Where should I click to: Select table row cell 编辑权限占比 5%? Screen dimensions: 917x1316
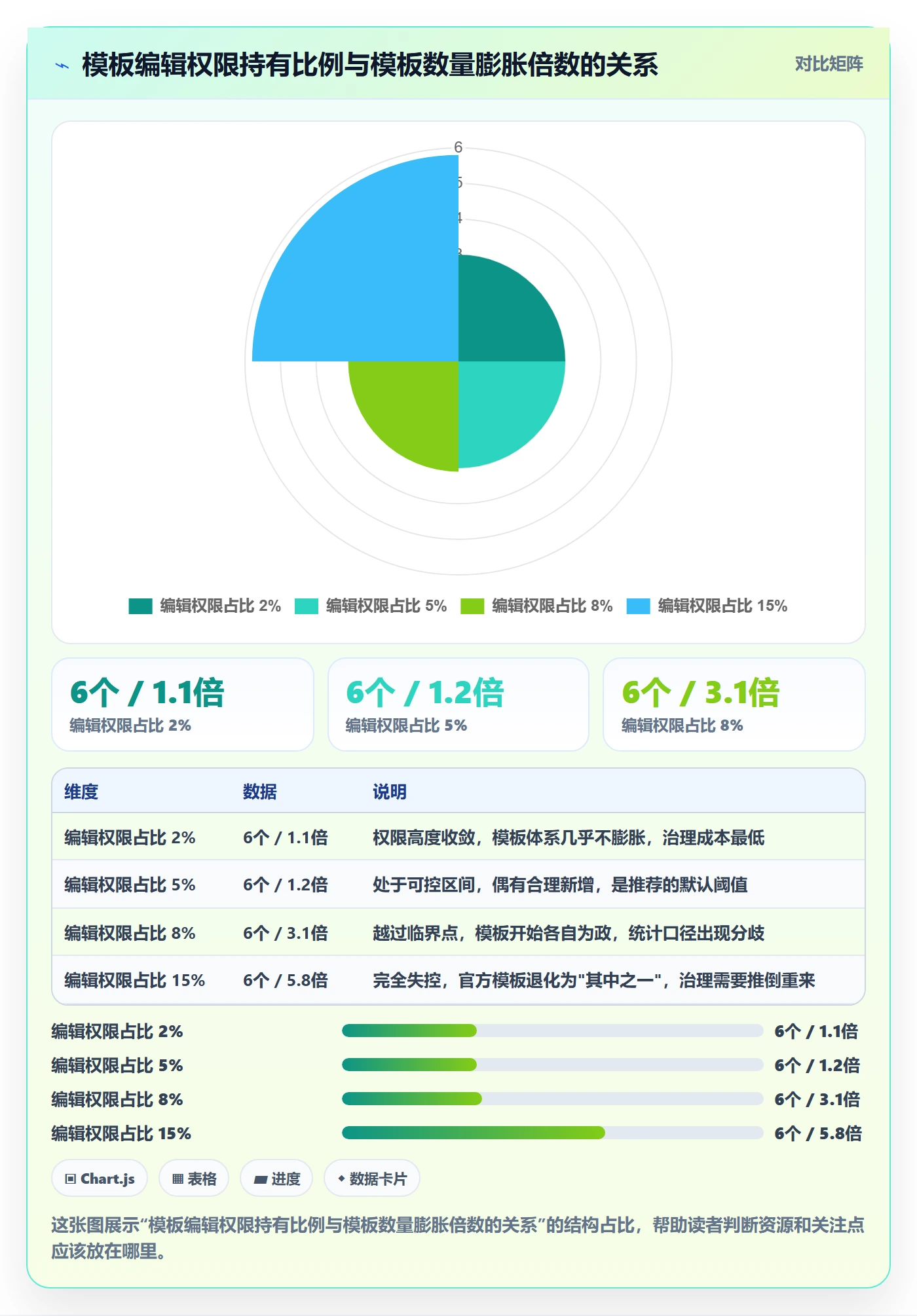pos(130,885)
